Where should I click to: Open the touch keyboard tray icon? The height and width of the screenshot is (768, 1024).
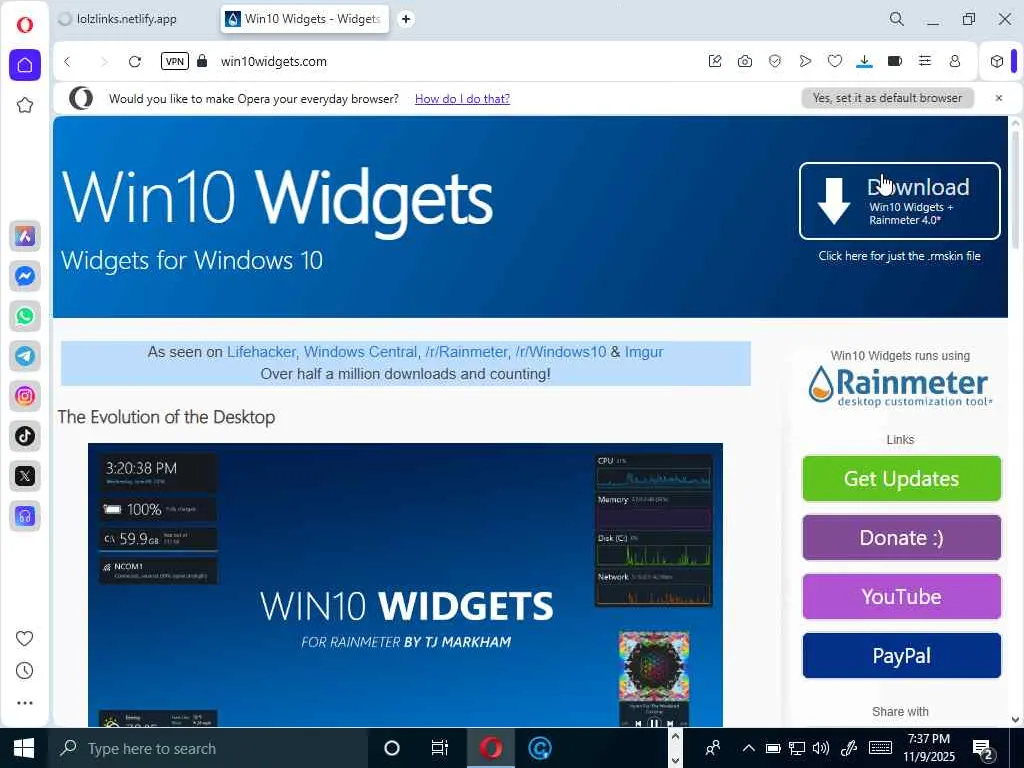[x=880, y=748]
